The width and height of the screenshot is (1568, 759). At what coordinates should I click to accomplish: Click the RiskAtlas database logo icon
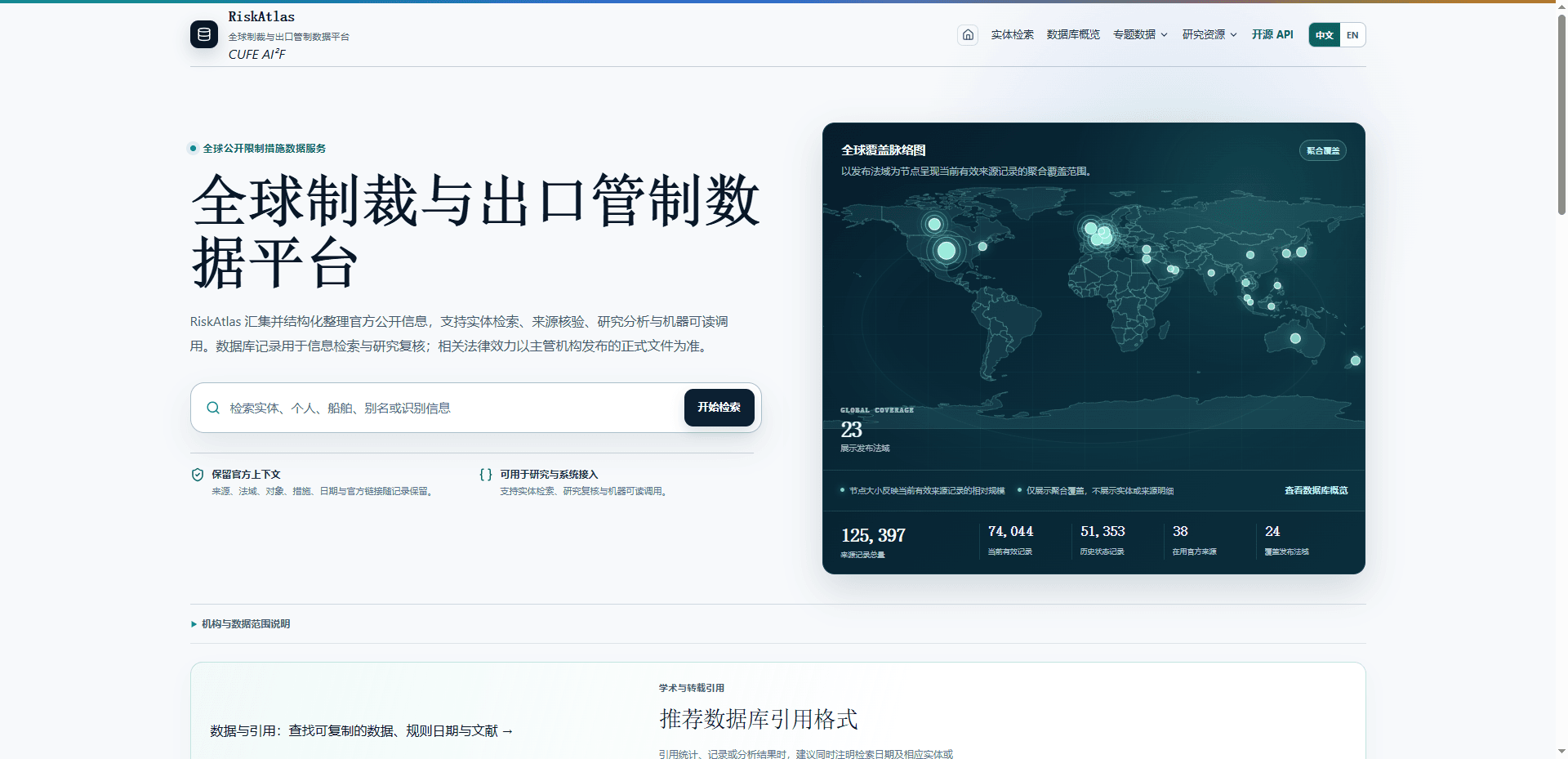[x=204, y=34]
